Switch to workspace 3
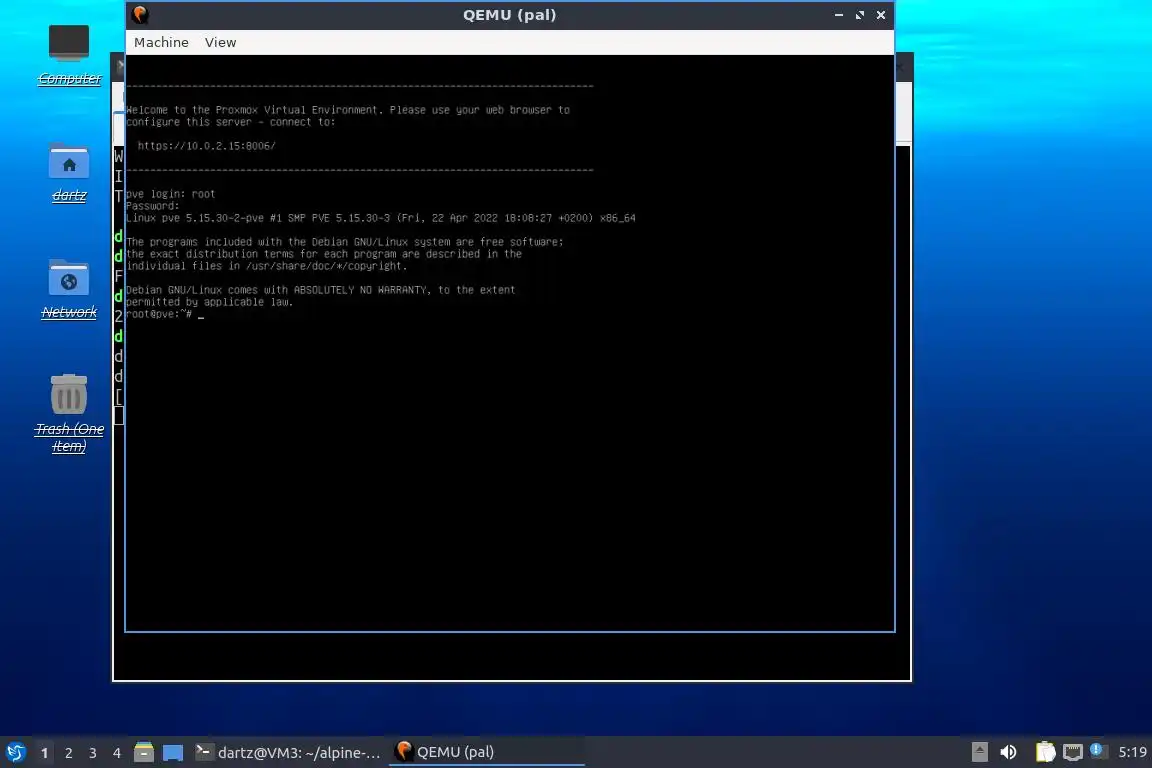Viewport: 1152px width, 768px height. 93,753
